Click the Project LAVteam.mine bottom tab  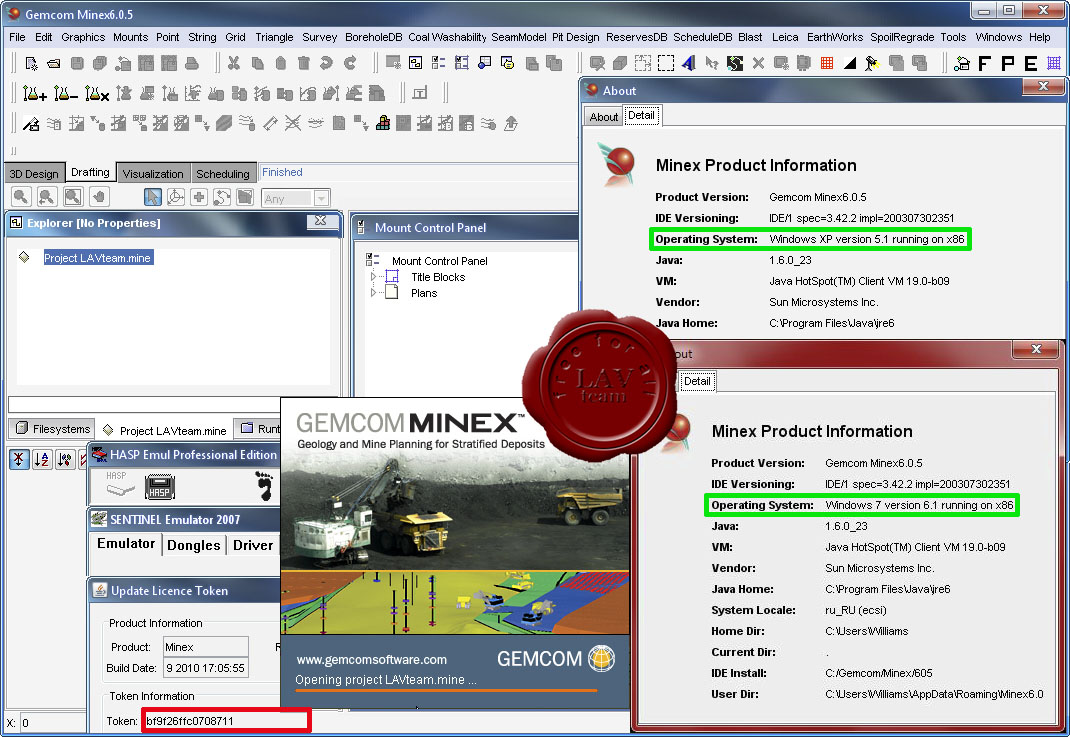coord(164,430)
